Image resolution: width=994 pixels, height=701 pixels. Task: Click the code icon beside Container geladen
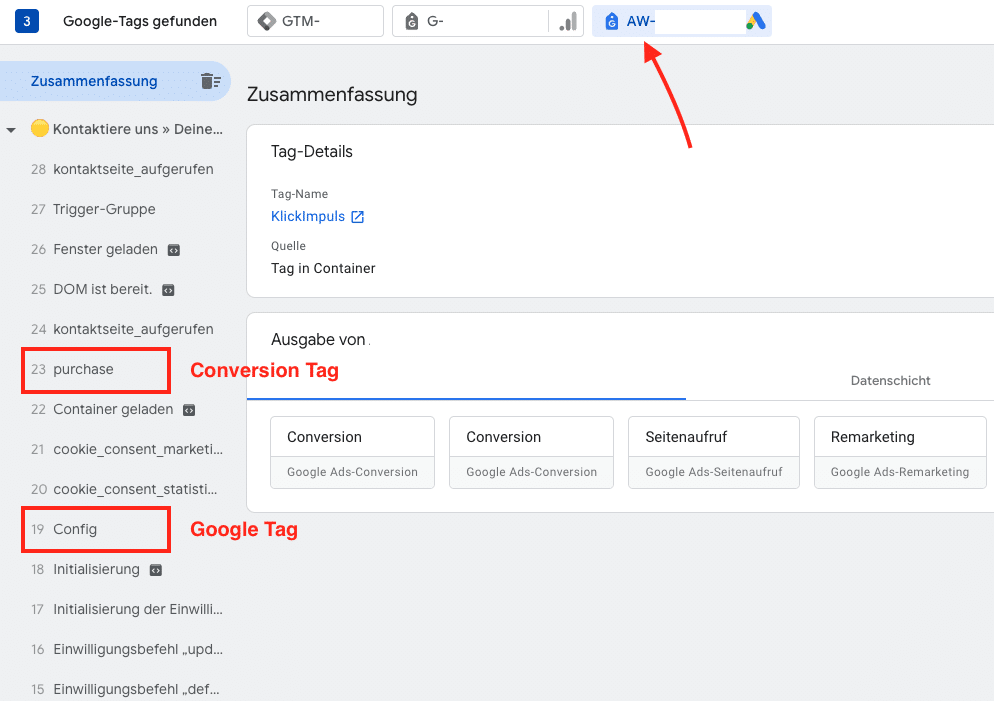click(189, 410)
